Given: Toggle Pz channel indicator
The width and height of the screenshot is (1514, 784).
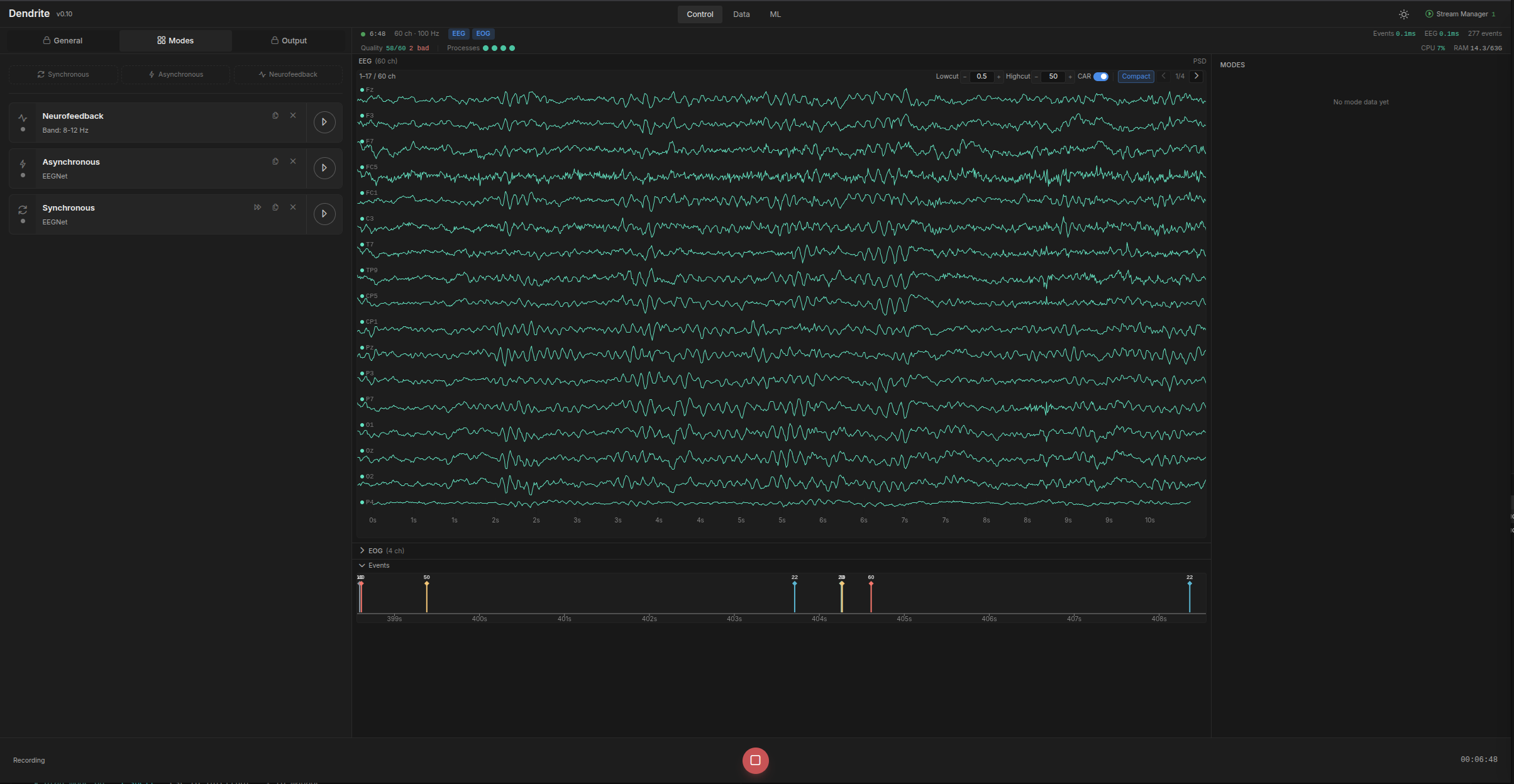Looking at the screenshot, I should (362, 348).
